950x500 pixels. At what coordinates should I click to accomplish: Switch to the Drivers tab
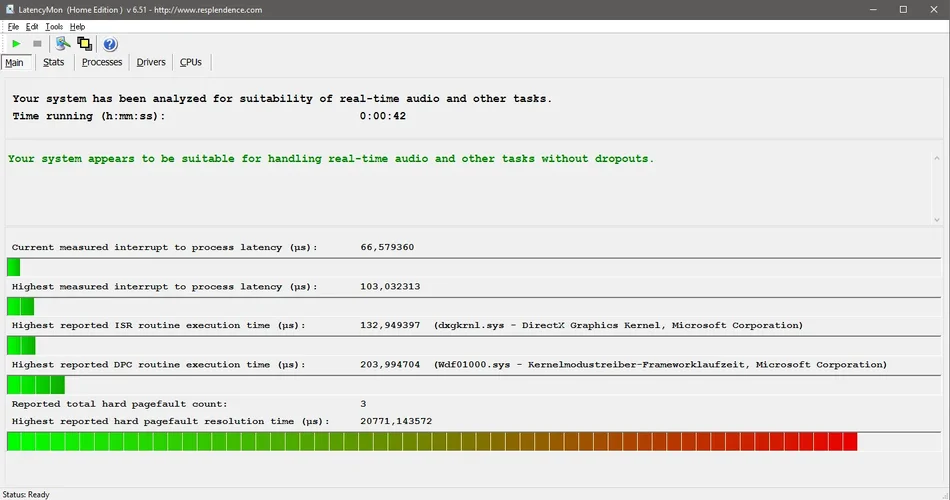coord(151,62)
